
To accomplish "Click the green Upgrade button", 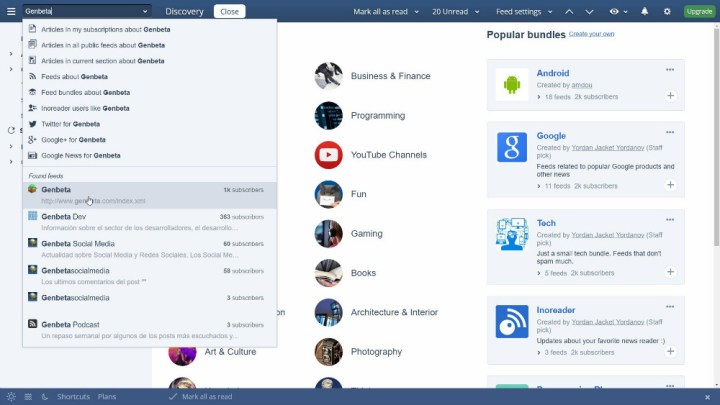I will (x=699, y=11).
